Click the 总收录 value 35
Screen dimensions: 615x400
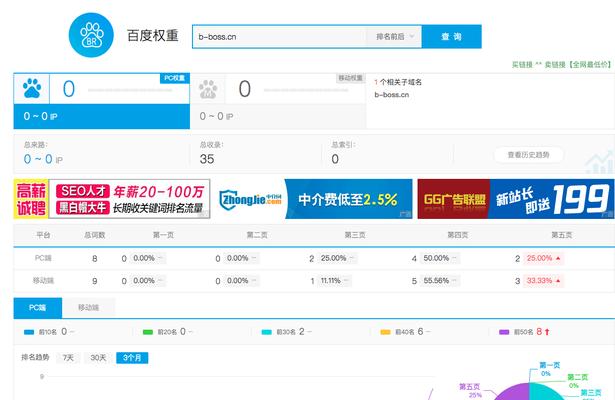coord(207,159)
